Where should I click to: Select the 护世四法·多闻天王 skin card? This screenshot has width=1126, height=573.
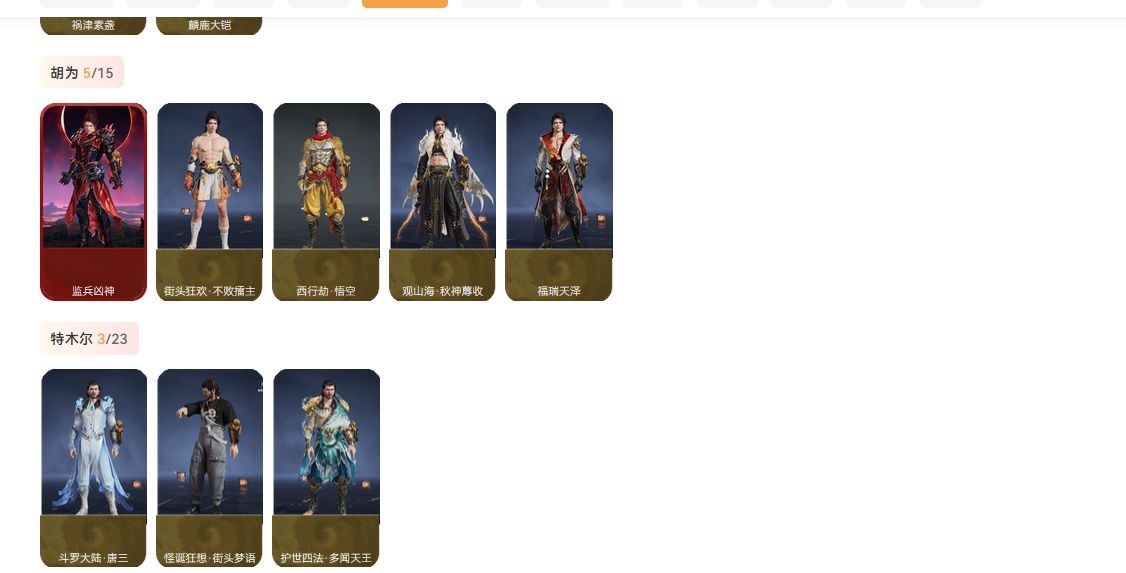[x=326, y=468]
